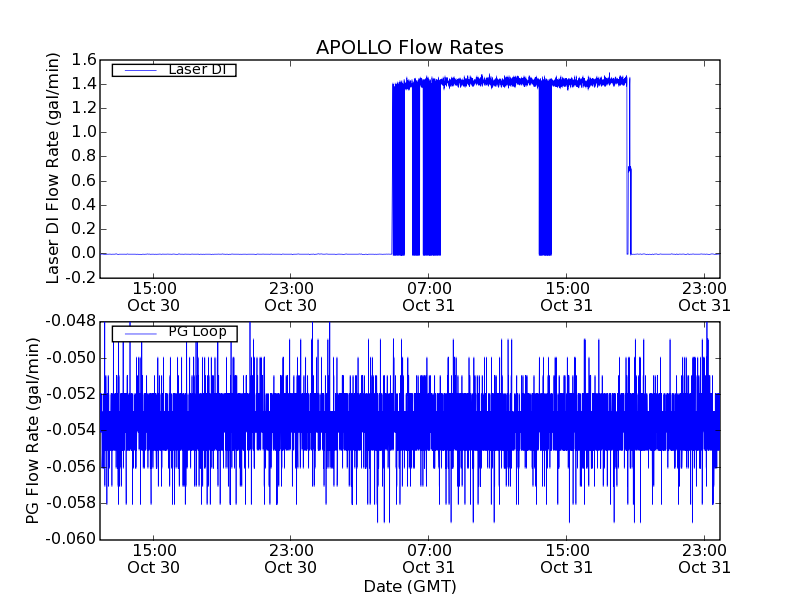Click the 1.6 tick on the top y-axis
The width and height of the screenshot is (800, 600).
pos(82,60)
